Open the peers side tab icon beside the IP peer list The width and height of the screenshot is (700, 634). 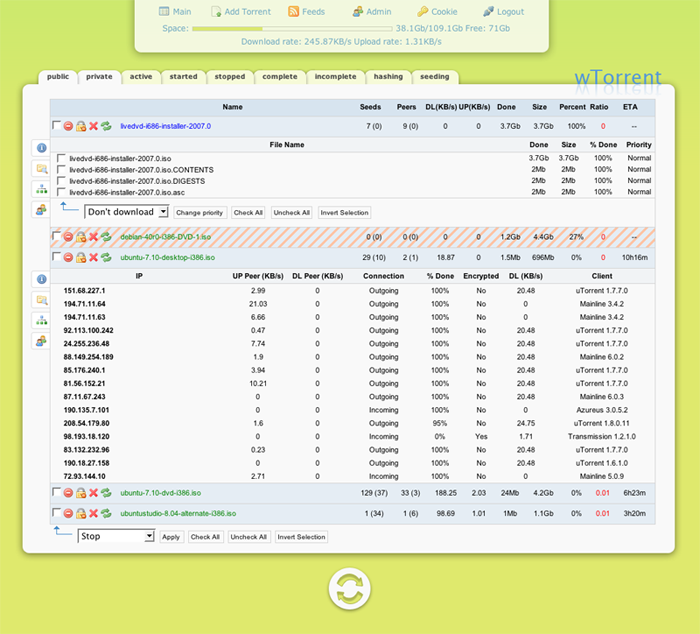point(41,341)
